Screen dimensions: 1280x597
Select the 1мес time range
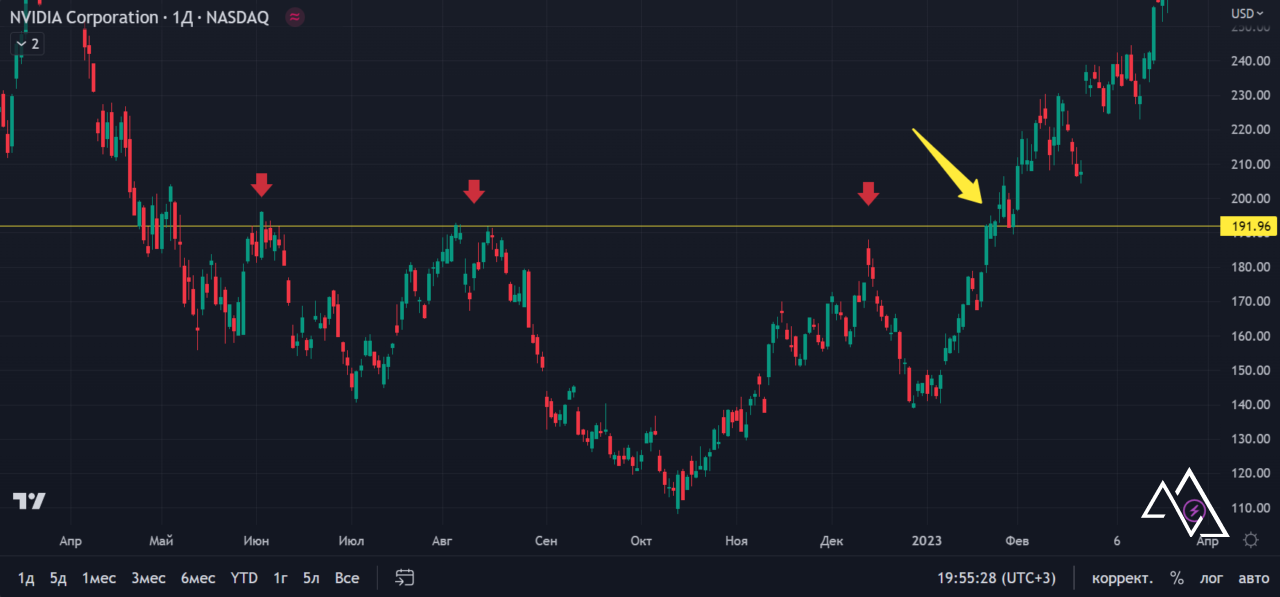99,578
